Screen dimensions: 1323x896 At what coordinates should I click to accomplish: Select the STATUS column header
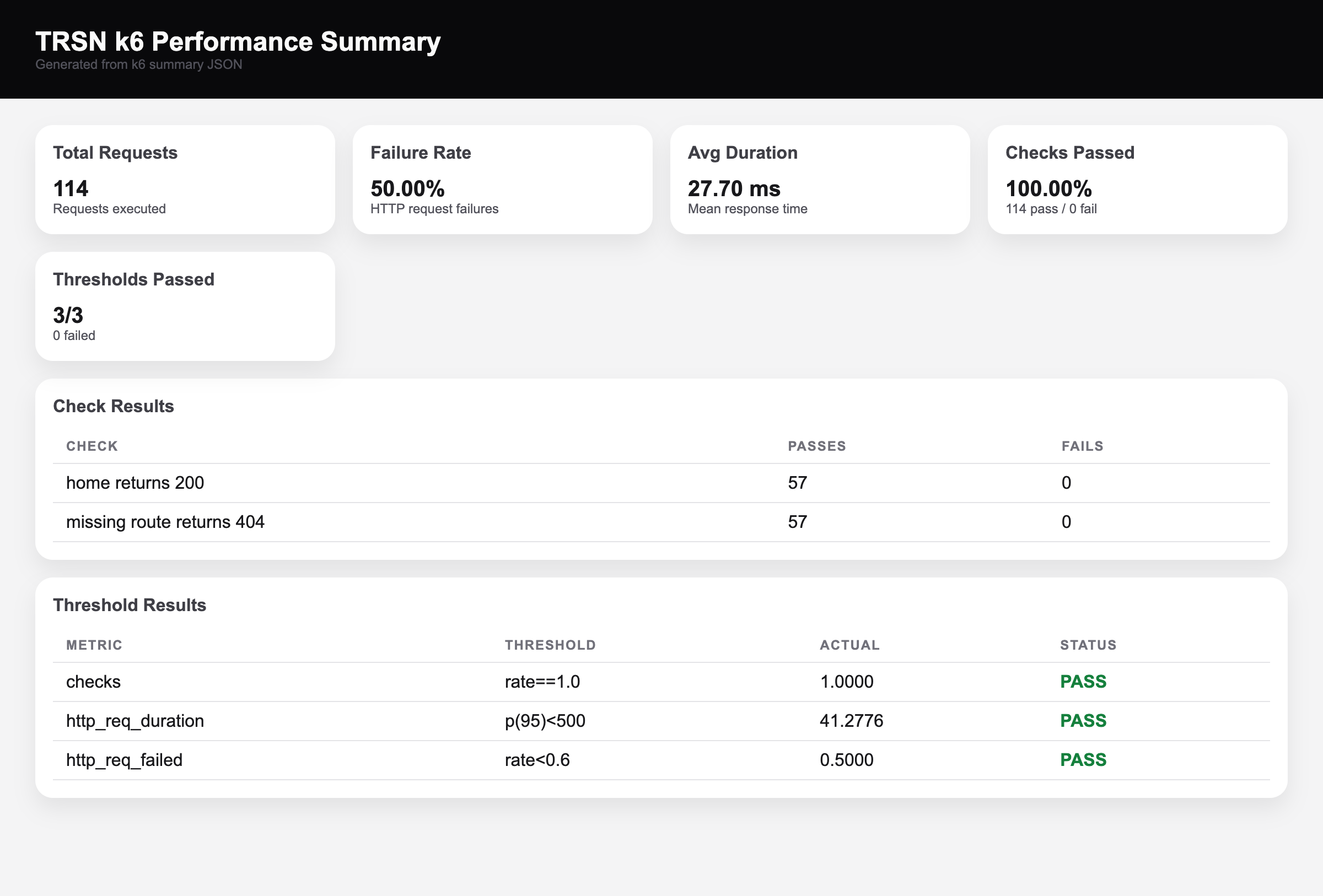tap(1088, 645)
